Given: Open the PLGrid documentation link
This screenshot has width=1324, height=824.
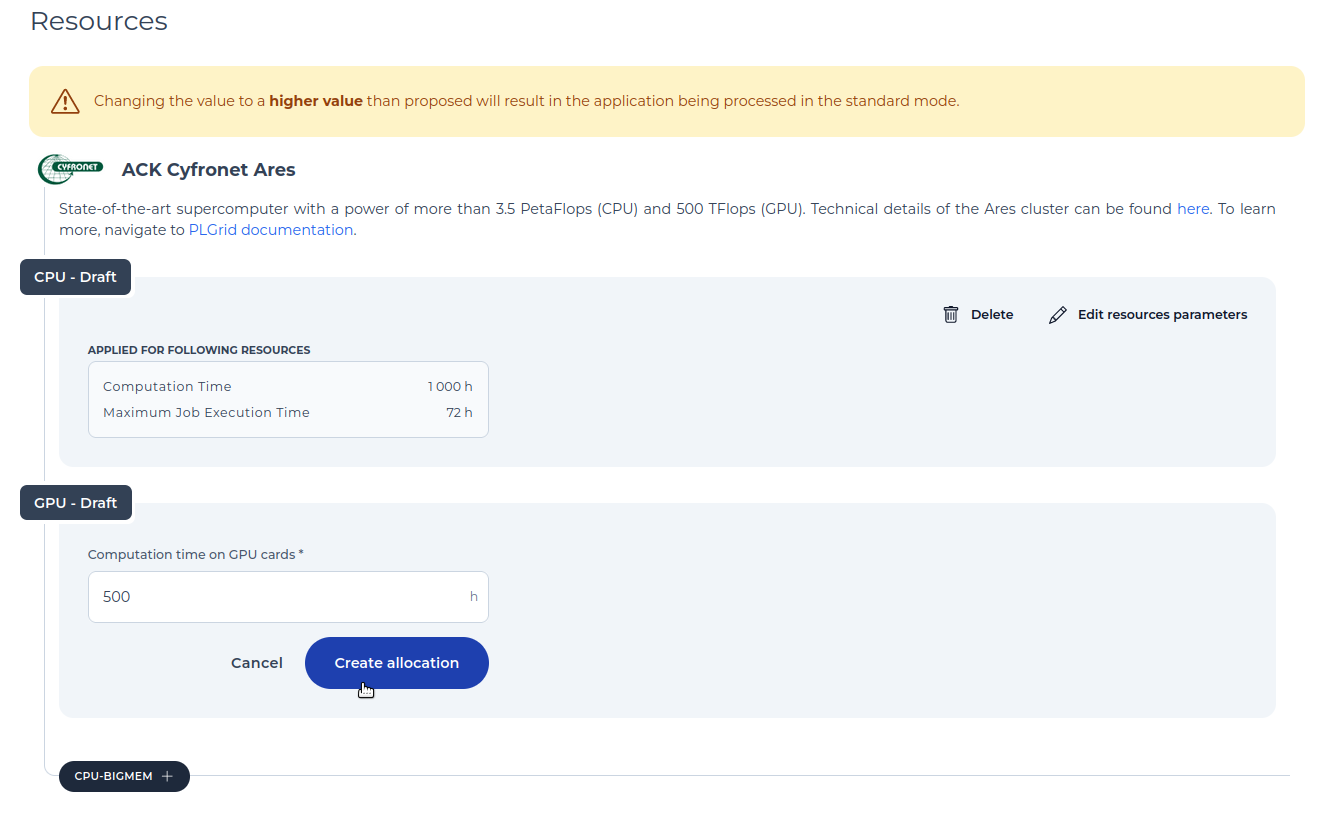Looking at the screenshot, I should 271,229.
